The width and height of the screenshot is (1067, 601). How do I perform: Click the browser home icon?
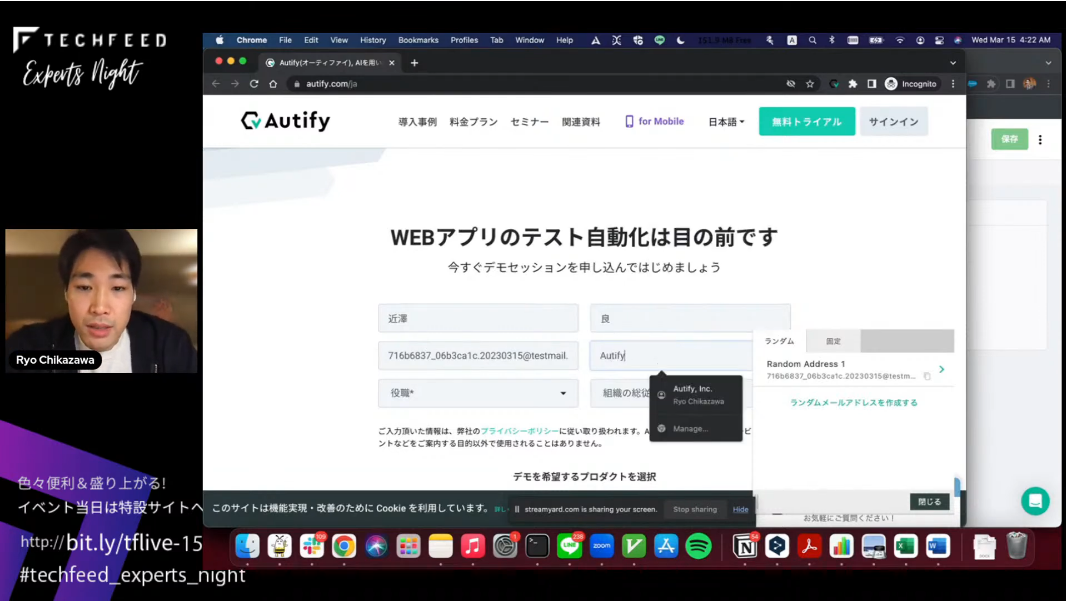(273, 84)
